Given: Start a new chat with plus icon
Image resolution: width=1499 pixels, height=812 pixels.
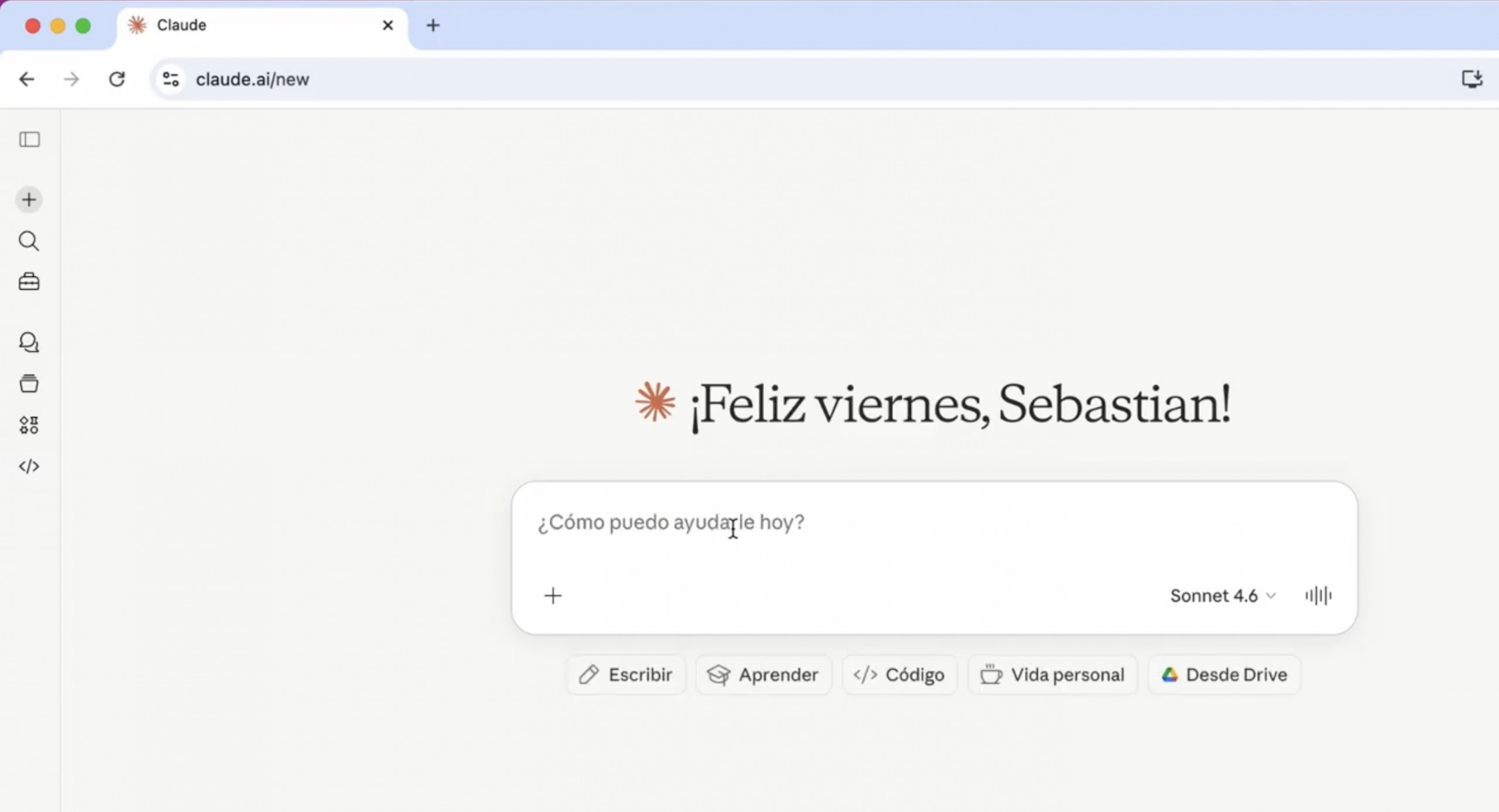Looking at the screenshot, I should pos(29,200).
